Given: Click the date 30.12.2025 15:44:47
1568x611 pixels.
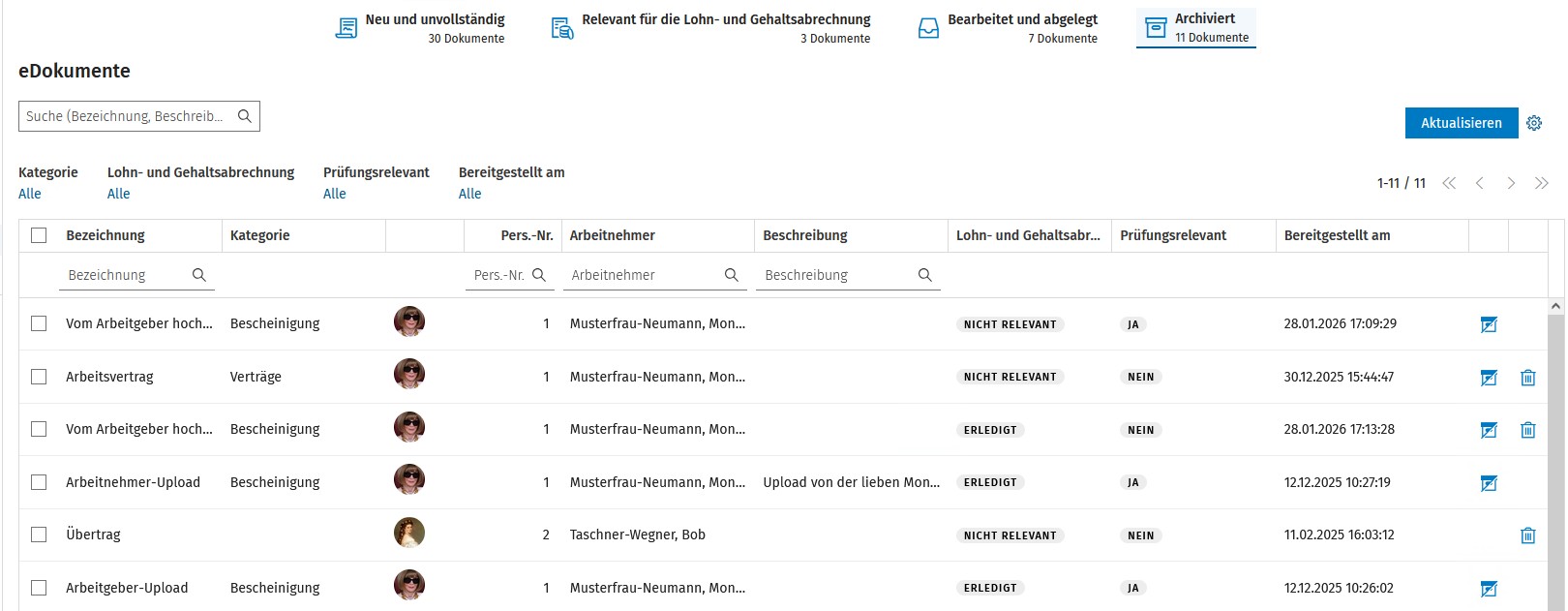Looking at the screenshot, I should point(1340,377).
